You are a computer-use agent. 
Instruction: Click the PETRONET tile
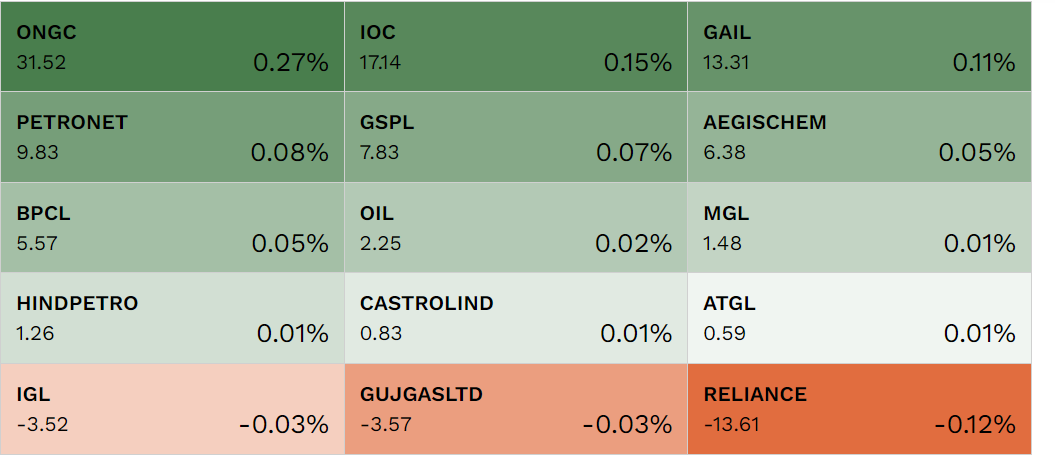172,137
